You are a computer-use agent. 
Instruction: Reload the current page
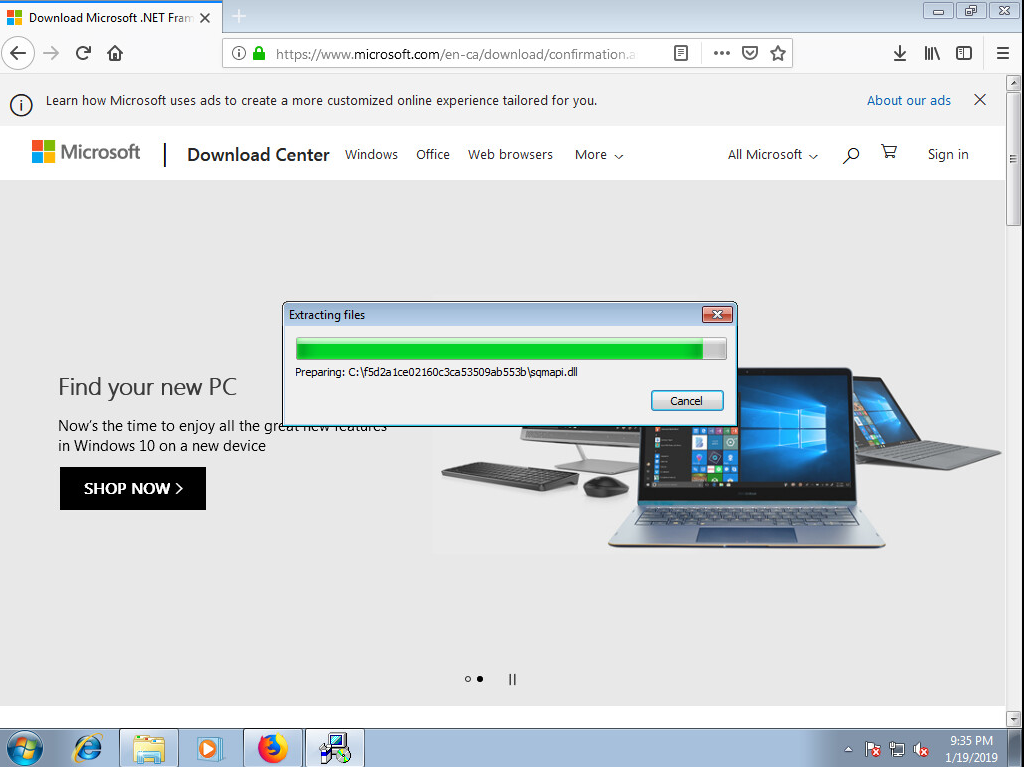click(83, 54)
